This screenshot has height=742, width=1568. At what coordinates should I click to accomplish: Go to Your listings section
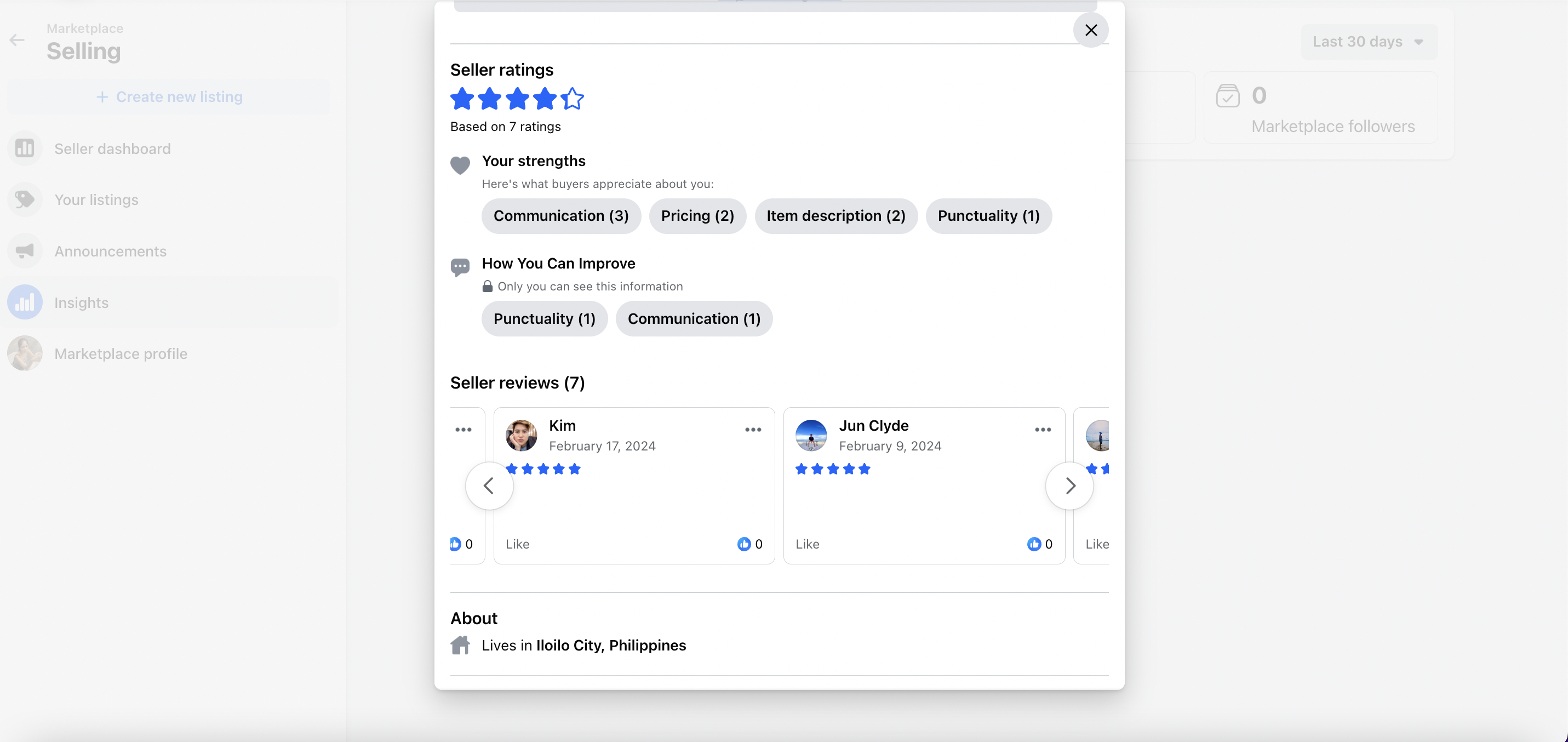pos(96,199)
